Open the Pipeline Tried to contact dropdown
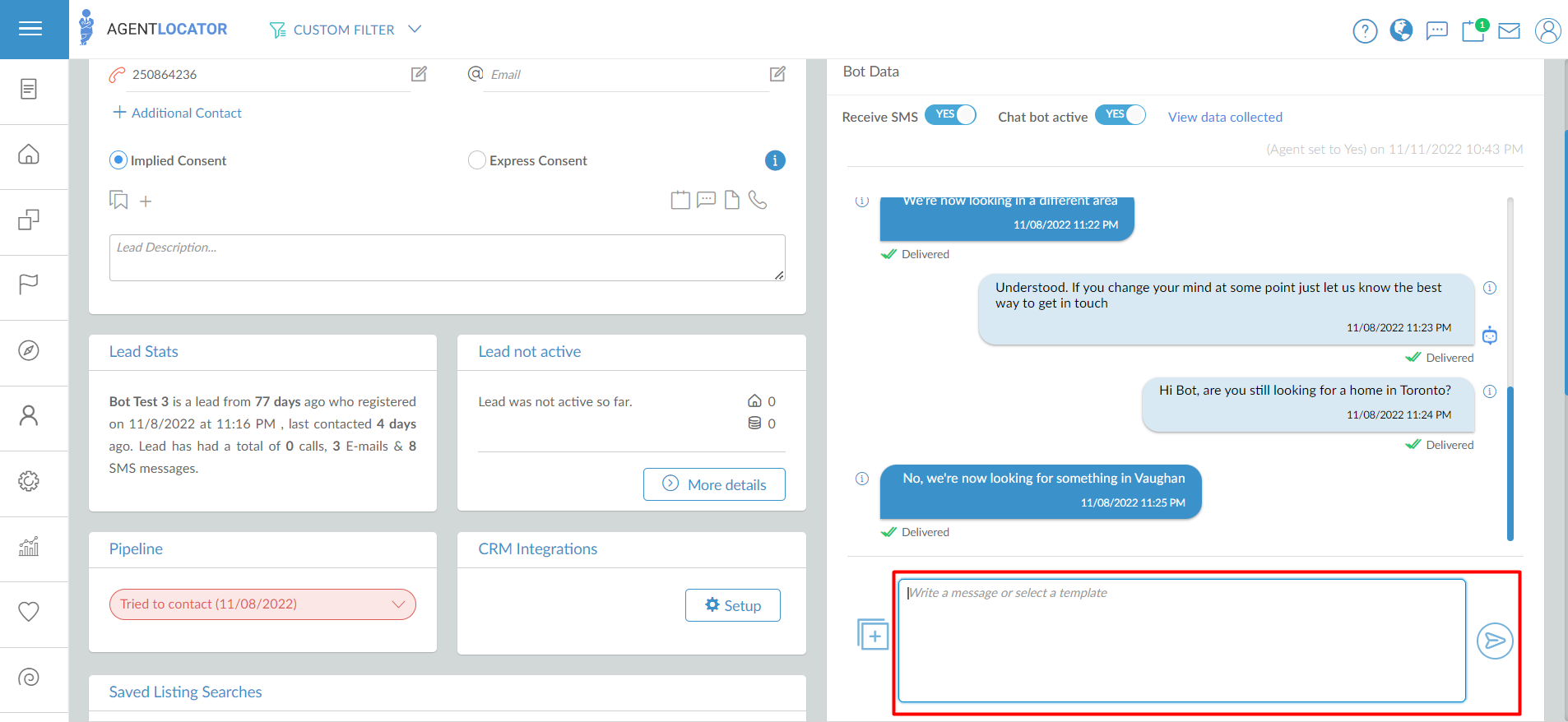 262,604
